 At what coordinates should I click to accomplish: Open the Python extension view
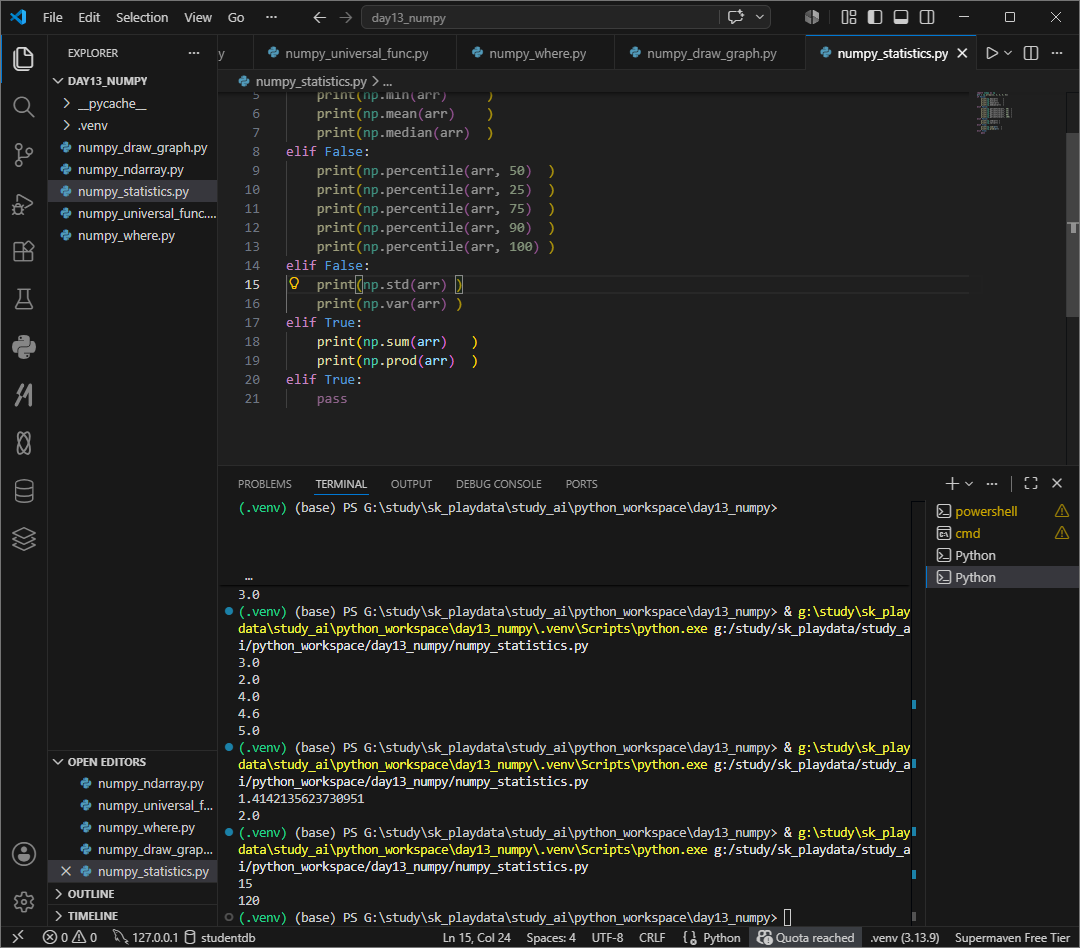(x=23, y=347)
